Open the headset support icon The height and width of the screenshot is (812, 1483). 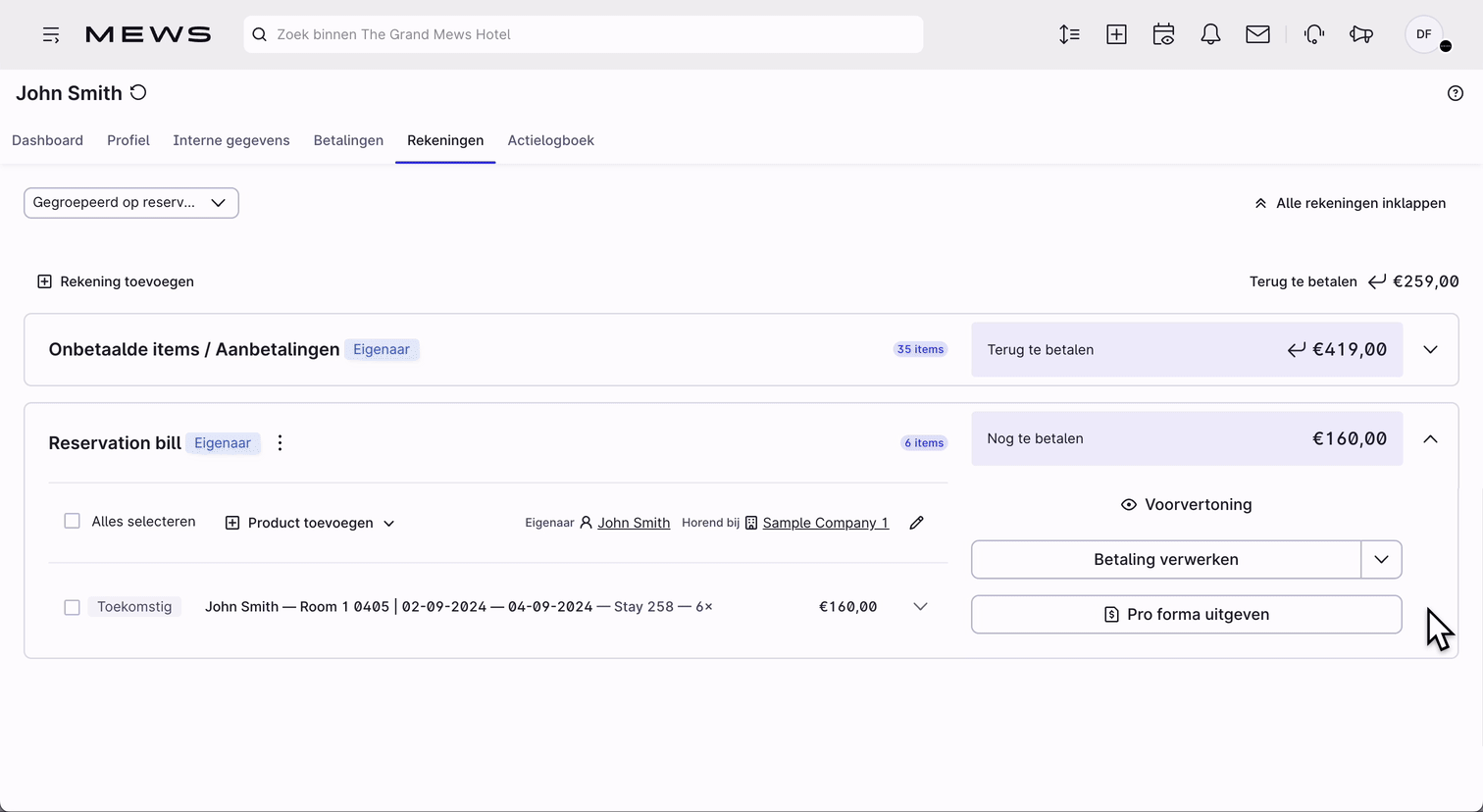click(1314, 34)
